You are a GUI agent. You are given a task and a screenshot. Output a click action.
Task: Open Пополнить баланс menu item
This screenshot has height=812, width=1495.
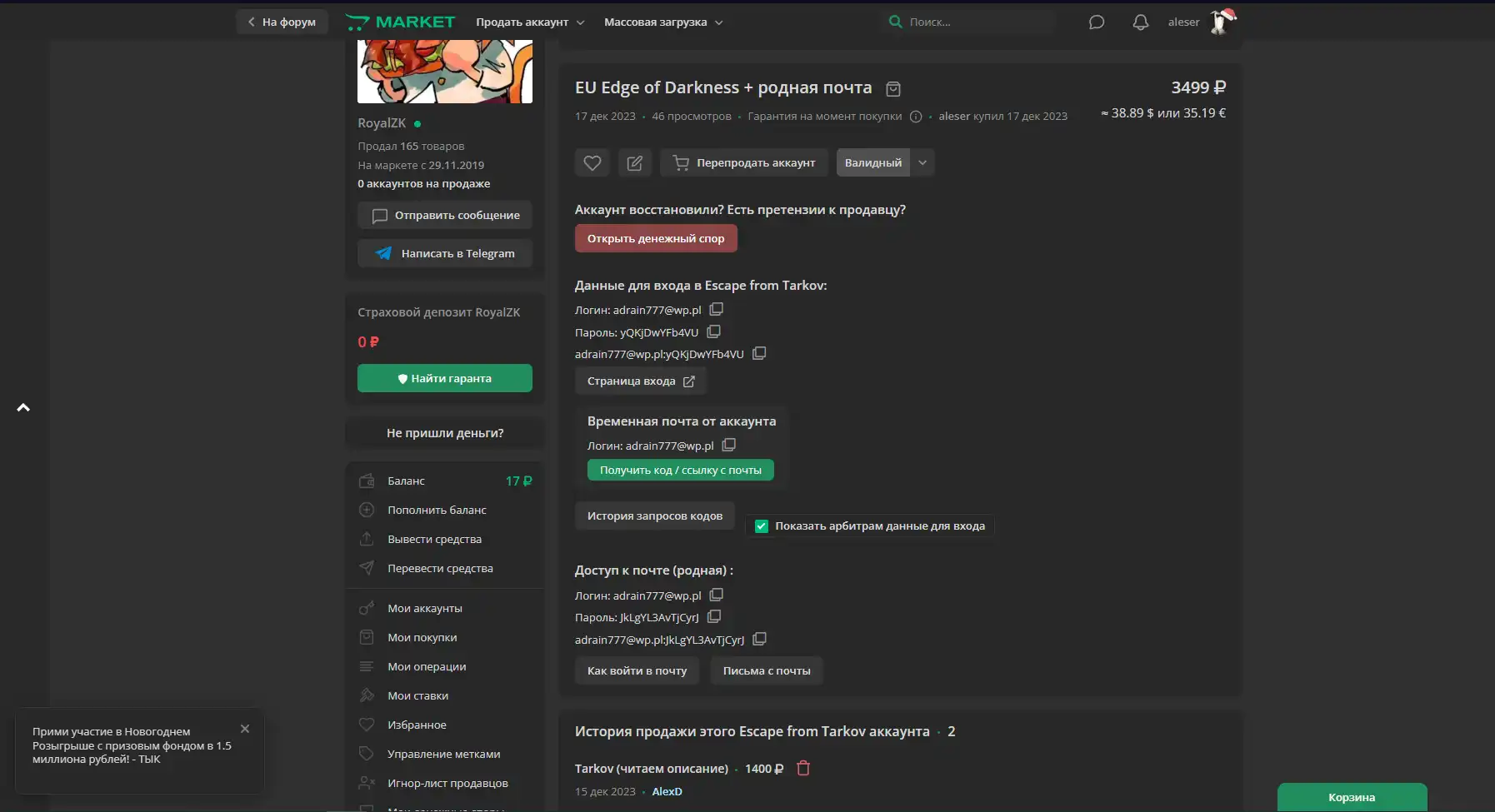(445, 510)
